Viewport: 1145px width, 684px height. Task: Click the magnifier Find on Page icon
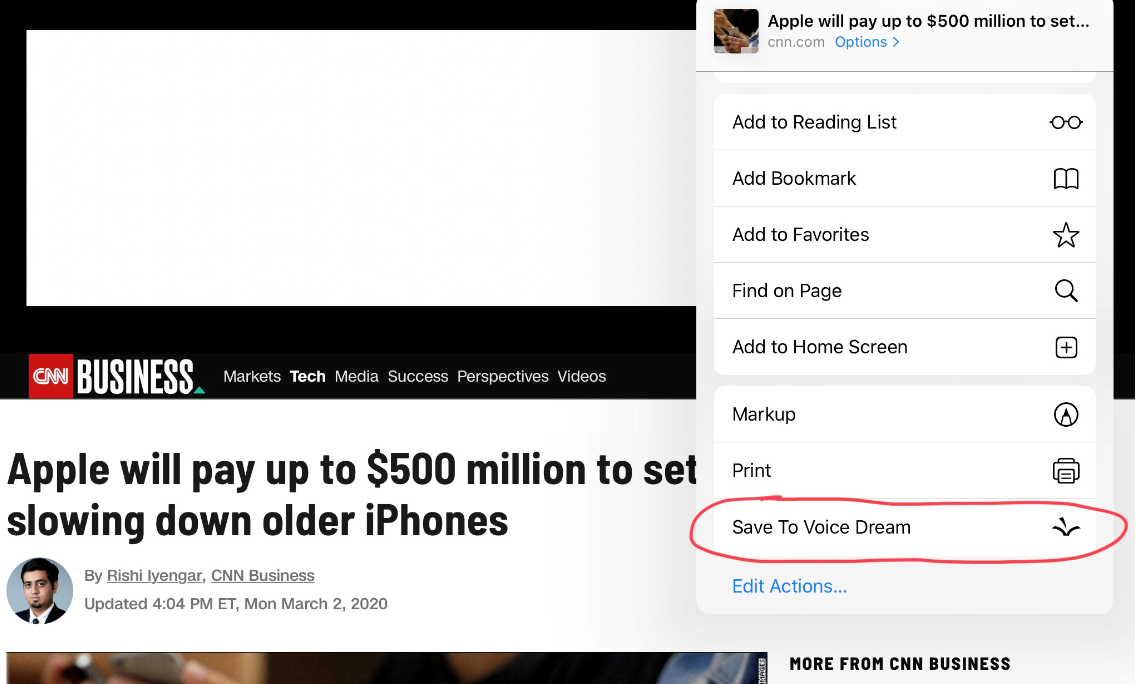coord(1065,291)
